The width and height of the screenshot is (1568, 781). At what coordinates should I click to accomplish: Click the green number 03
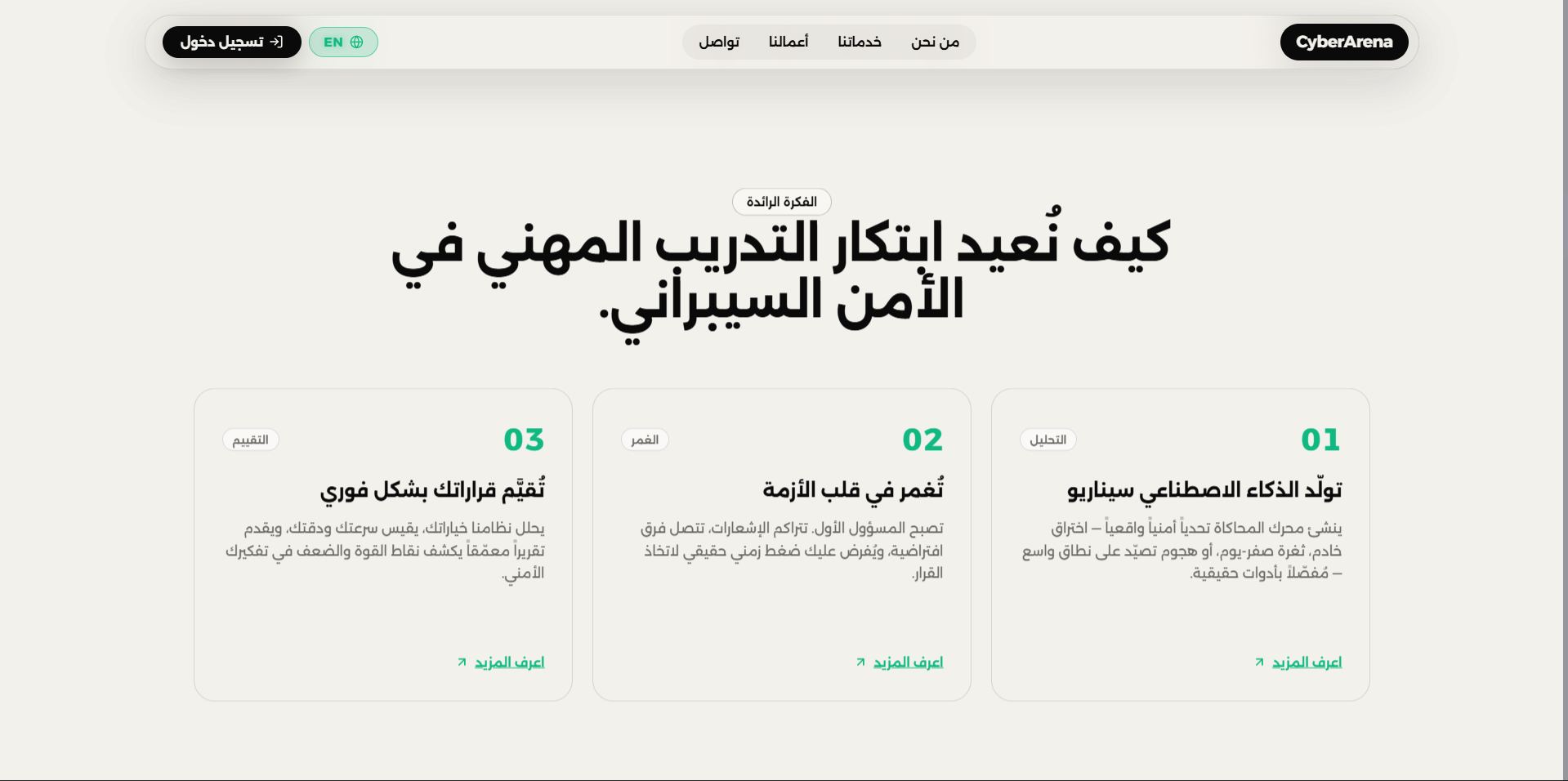[x=524, y=440]
